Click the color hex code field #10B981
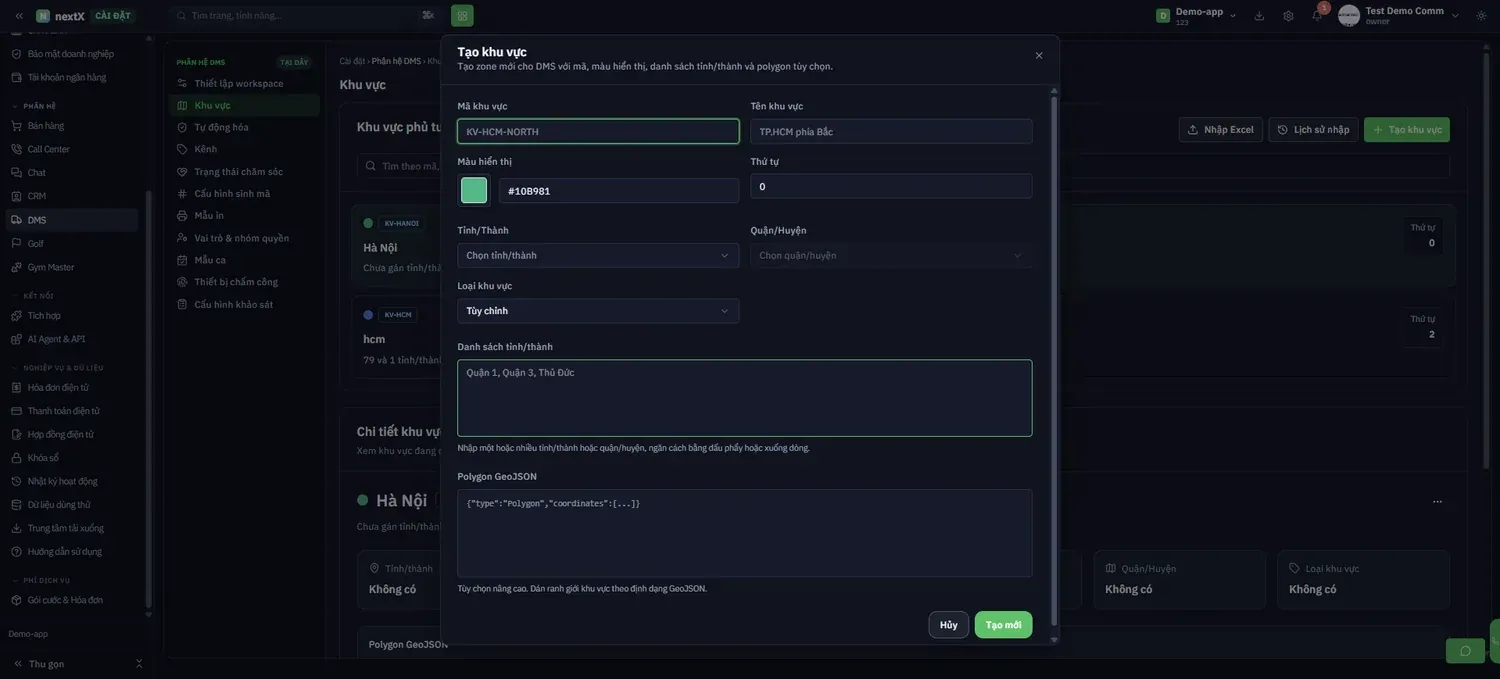 (x=619, y=191)
